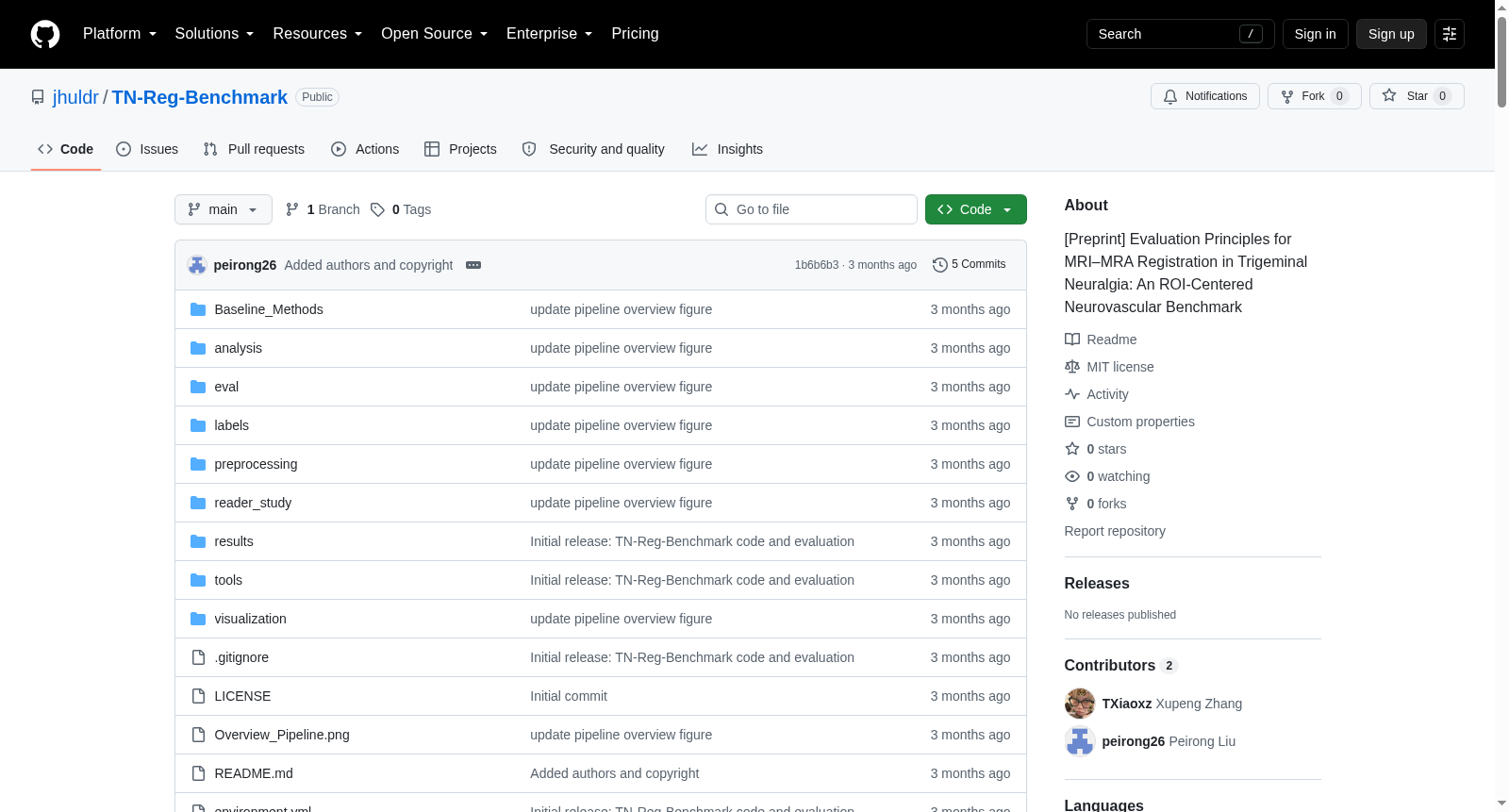Switch to the Insights tab
Viewport: 1509px width, 812px height.
727,149
